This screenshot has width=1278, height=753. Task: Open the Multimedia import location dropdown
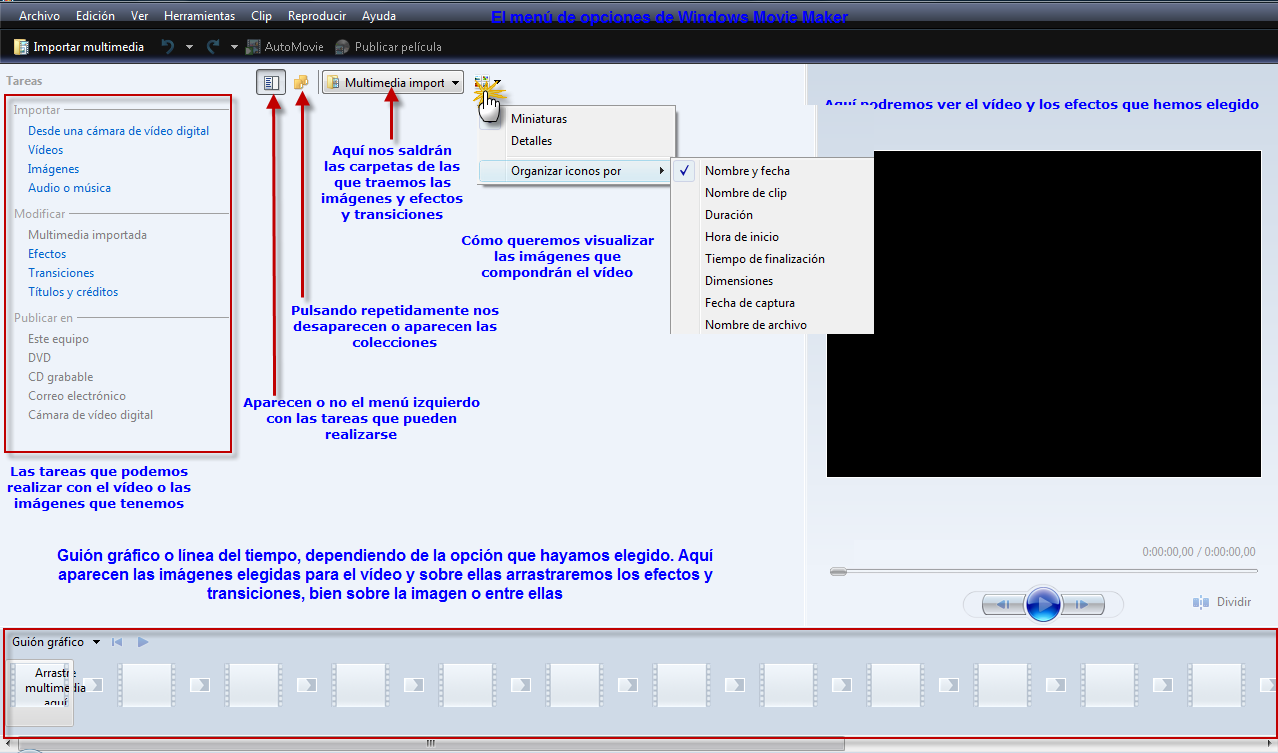(393, 83)
